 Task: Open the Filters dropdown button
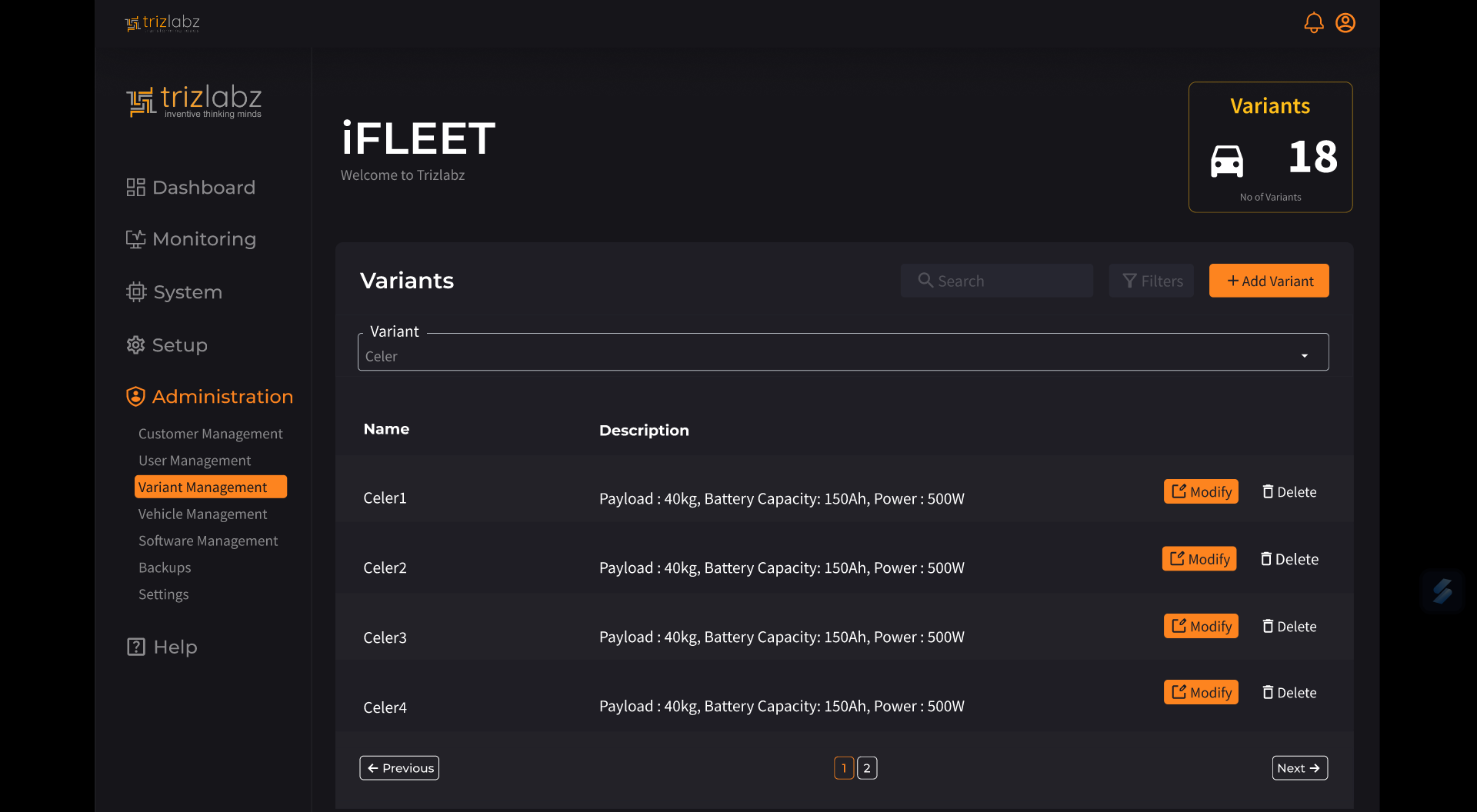pos(1152,281)
